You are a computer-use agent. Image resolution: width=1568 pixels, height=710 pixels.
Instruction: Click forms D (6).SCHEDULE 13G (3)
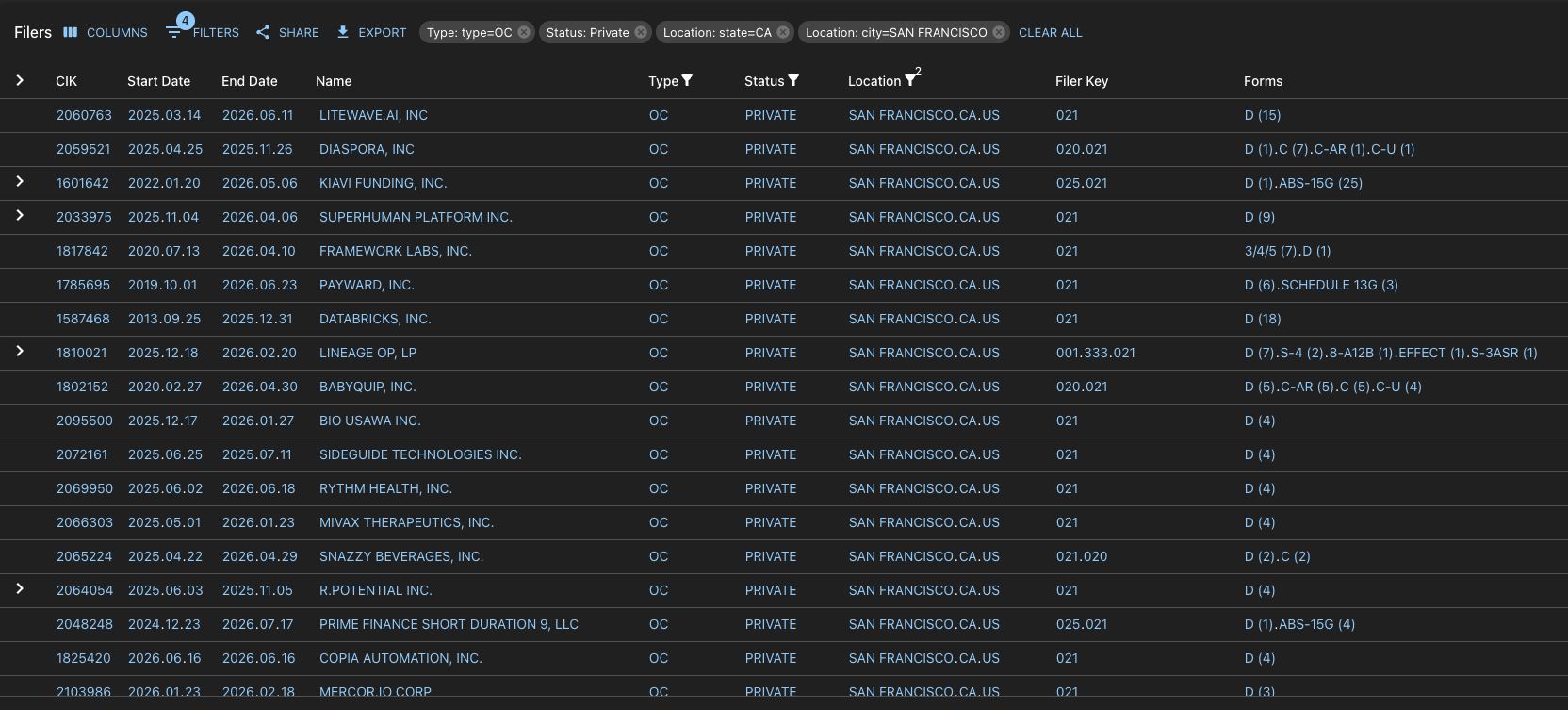pyautogui.click(x=1321, y=285)
